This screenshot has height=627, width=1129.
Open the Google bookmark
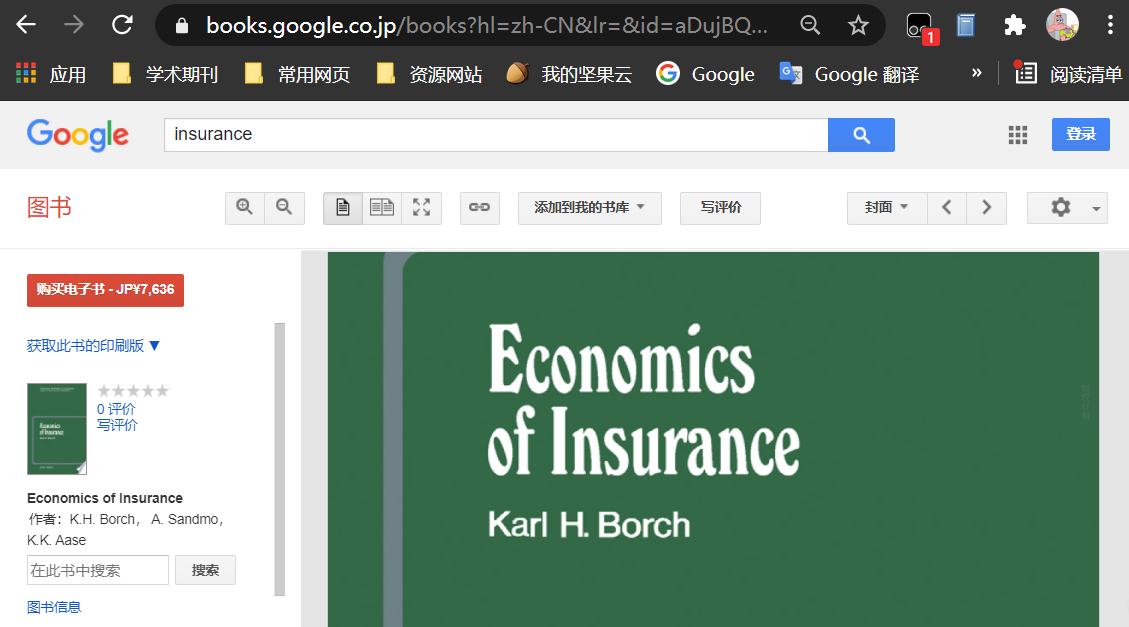tap(706, 74)
